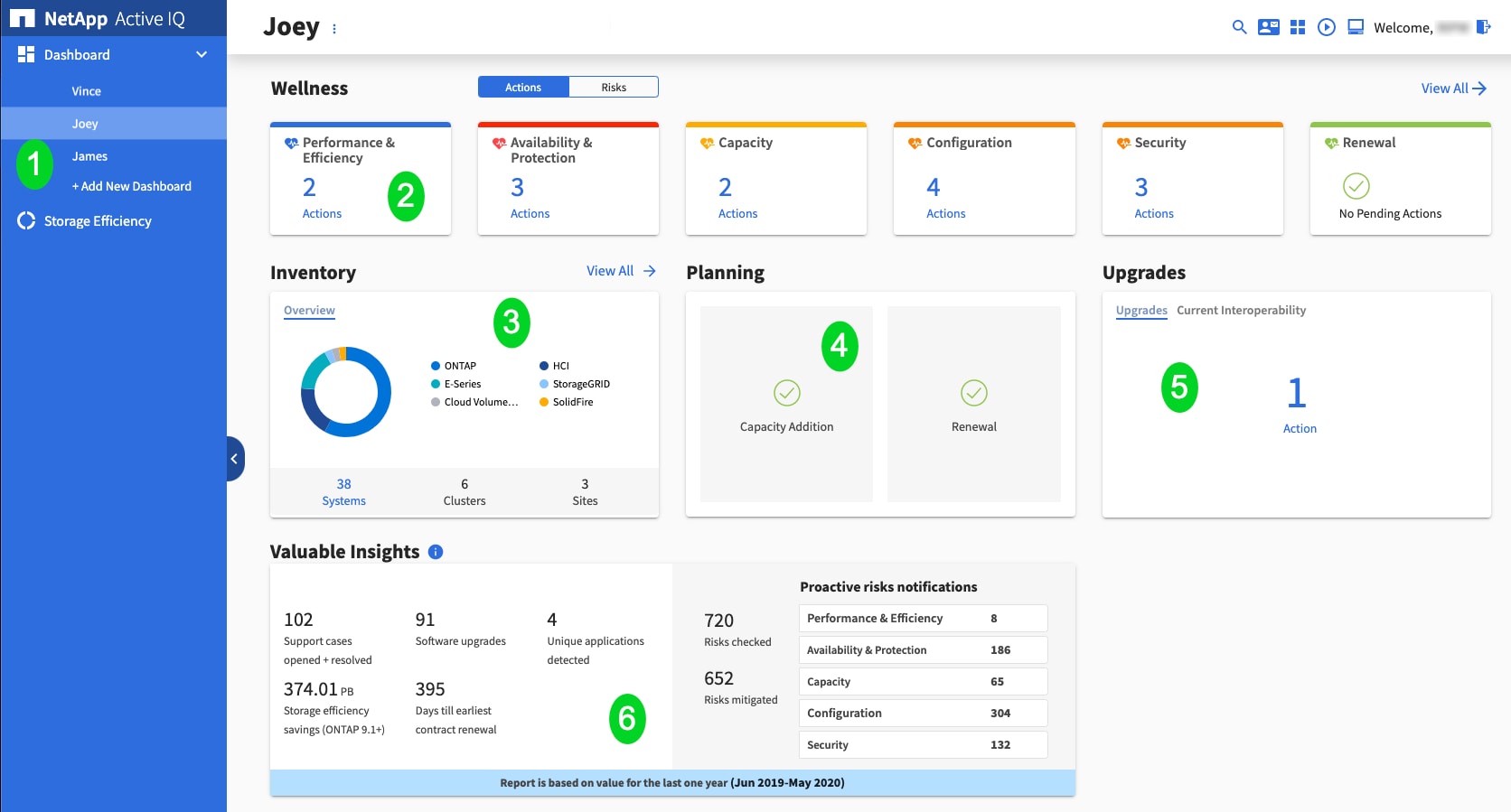Click the NetApp logo icon
Screen dimensions: 1511x812
click(x=22, y=18)
